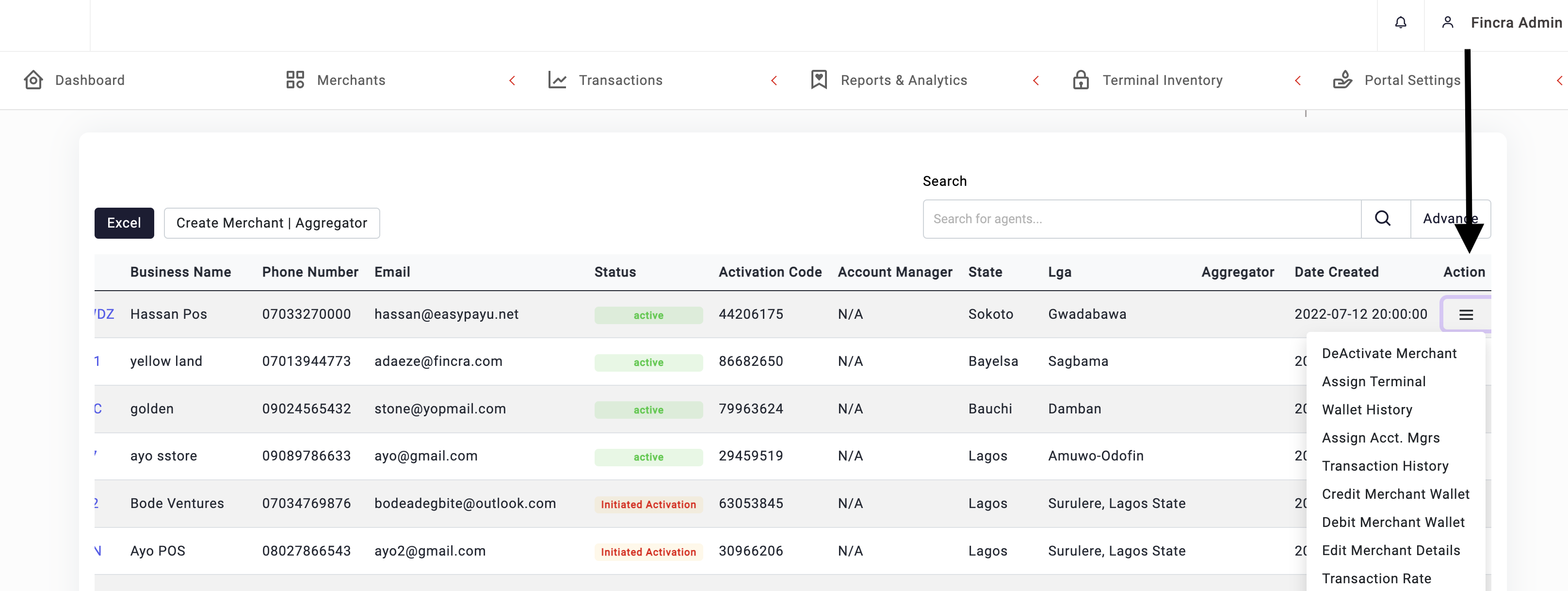Image resolution: width=1568 pixels, height=591 pixels.
Task: Expand the Terminal Inventory chevron
Action: pyautogui.click(x=1297, y=81)
